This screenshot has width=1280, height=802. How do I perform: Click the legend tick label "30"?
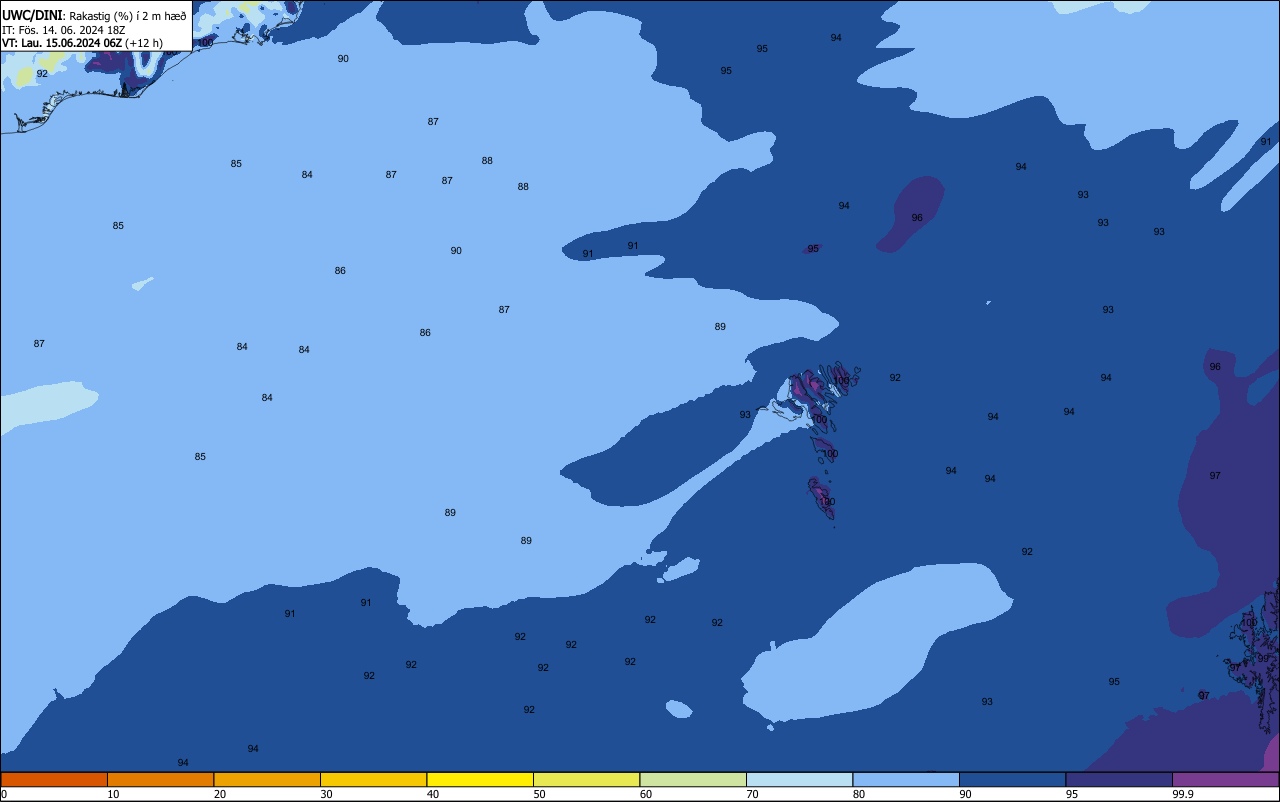pyautogui.click(x=326, y=794)
